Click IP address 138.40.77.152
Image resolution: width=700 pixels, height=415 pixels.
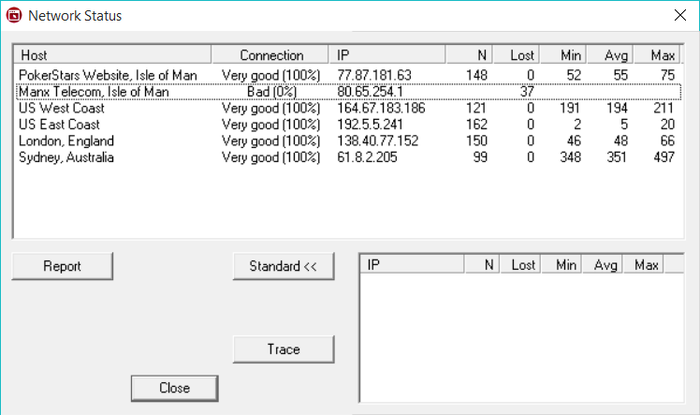378,141
